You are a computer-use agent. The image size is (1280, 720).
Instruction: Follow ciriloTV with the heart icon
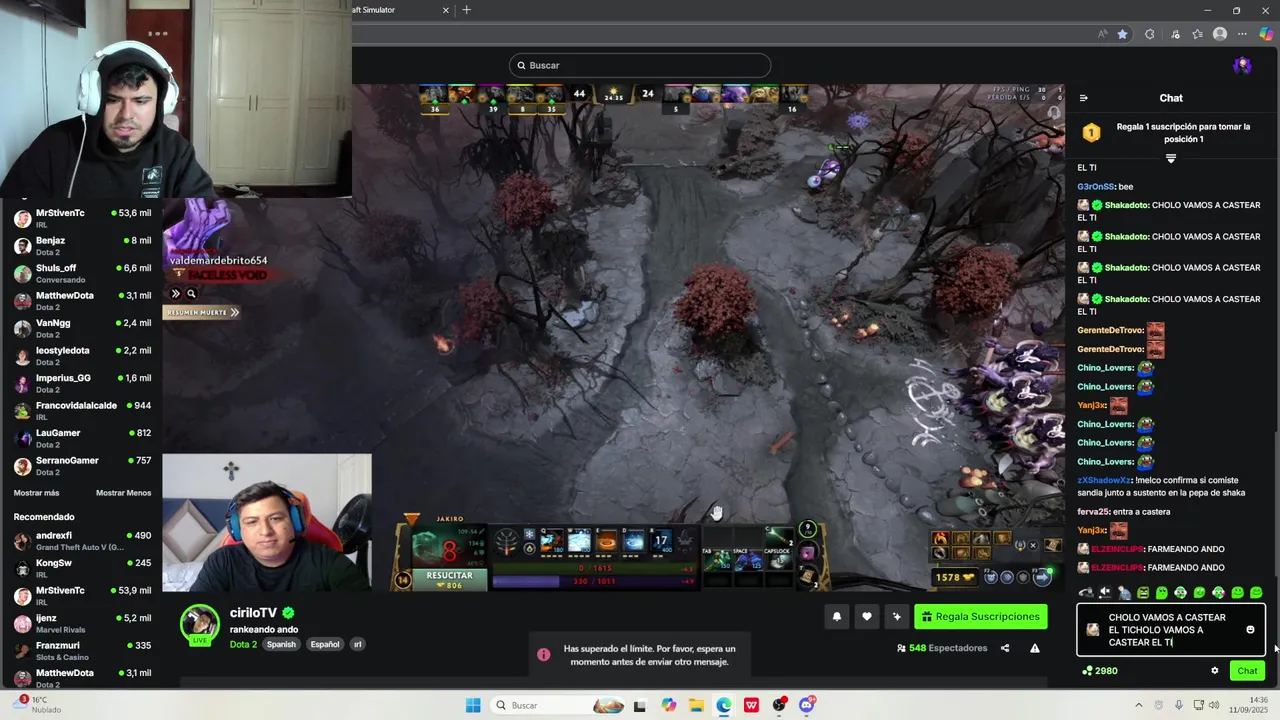tap(867, 617)
